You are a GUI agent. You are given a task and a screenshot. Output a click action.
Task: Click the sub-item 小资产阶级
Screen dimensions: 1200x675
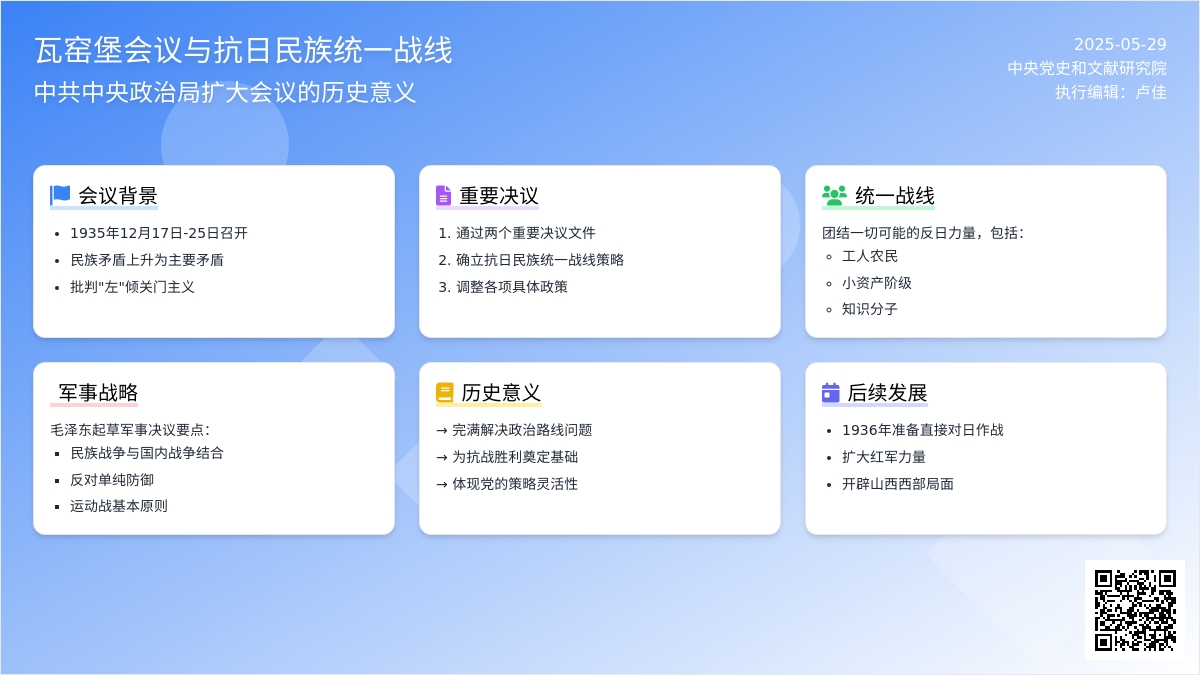click(x=877, y=283)
